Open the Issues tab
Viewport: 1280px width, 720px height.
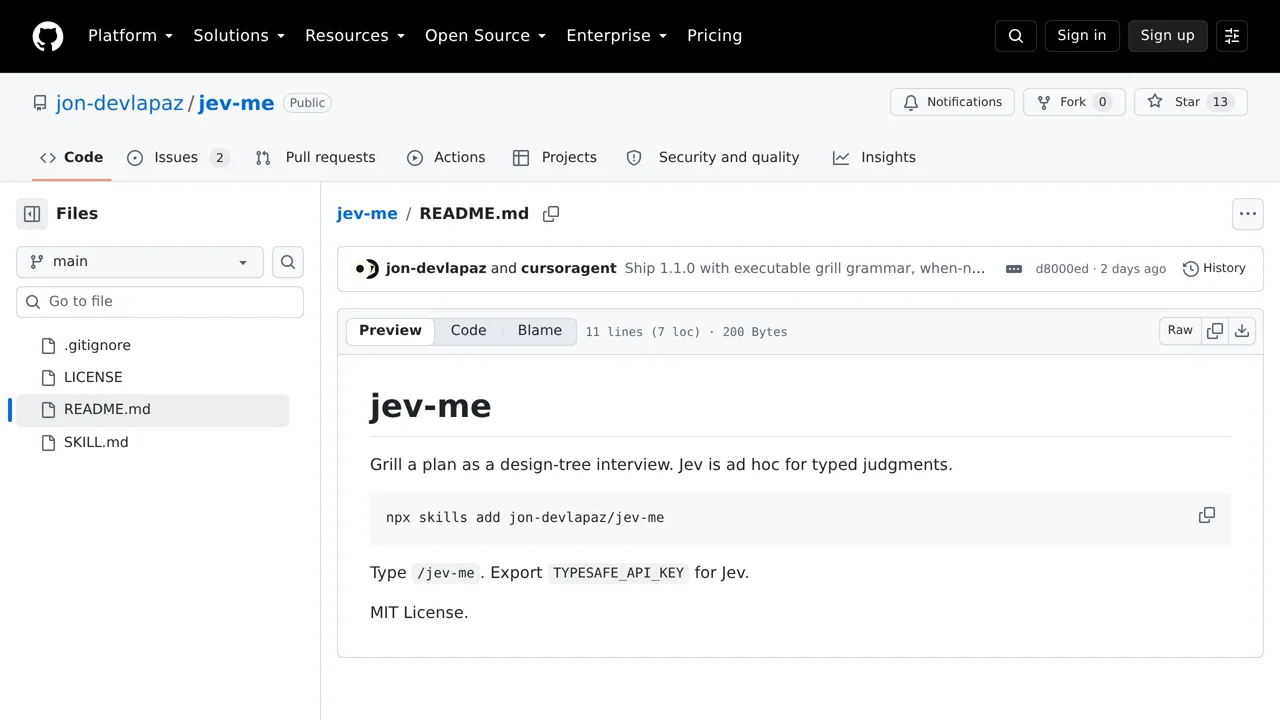point(178,158)
